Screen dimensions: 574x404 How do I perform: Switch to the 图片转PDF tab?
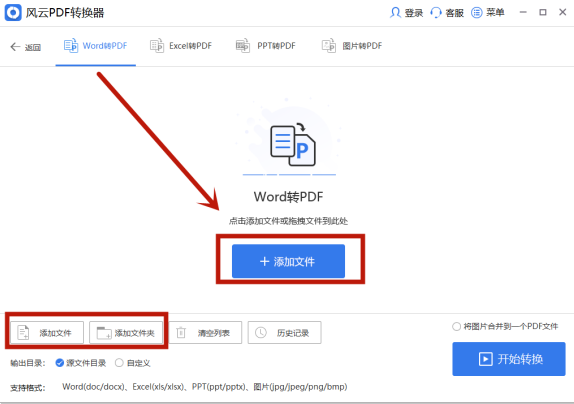coord(352,46)
